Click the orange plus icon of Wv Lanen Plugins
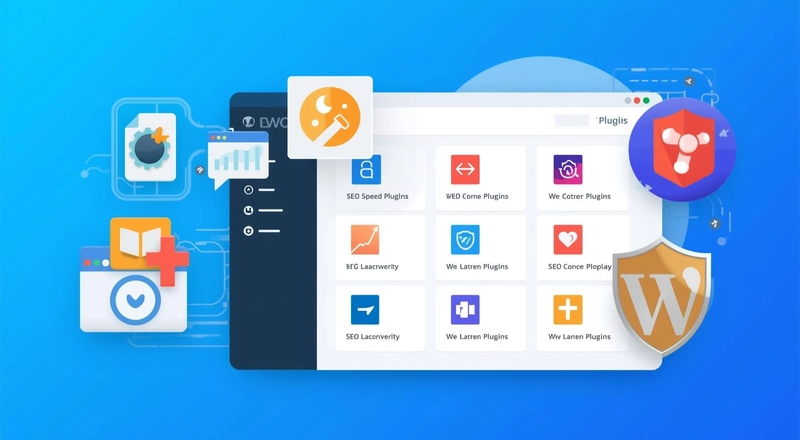 tap(568, 309)
